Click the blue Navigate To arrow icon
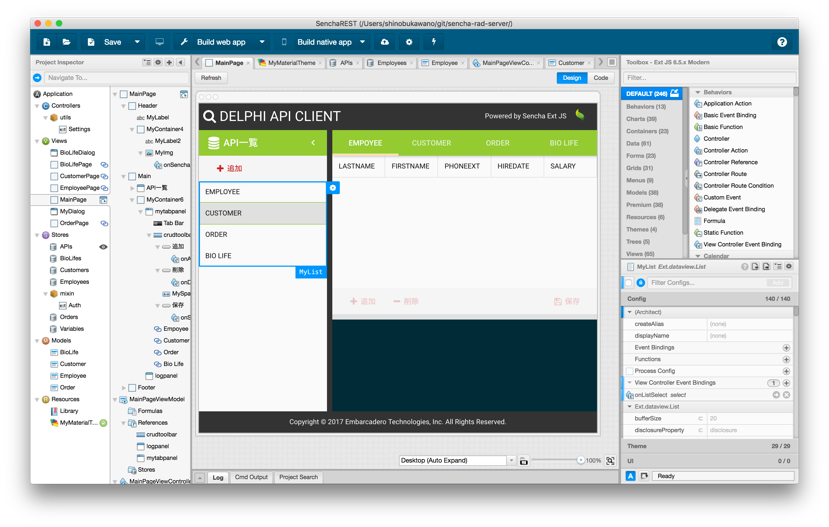 37,78
